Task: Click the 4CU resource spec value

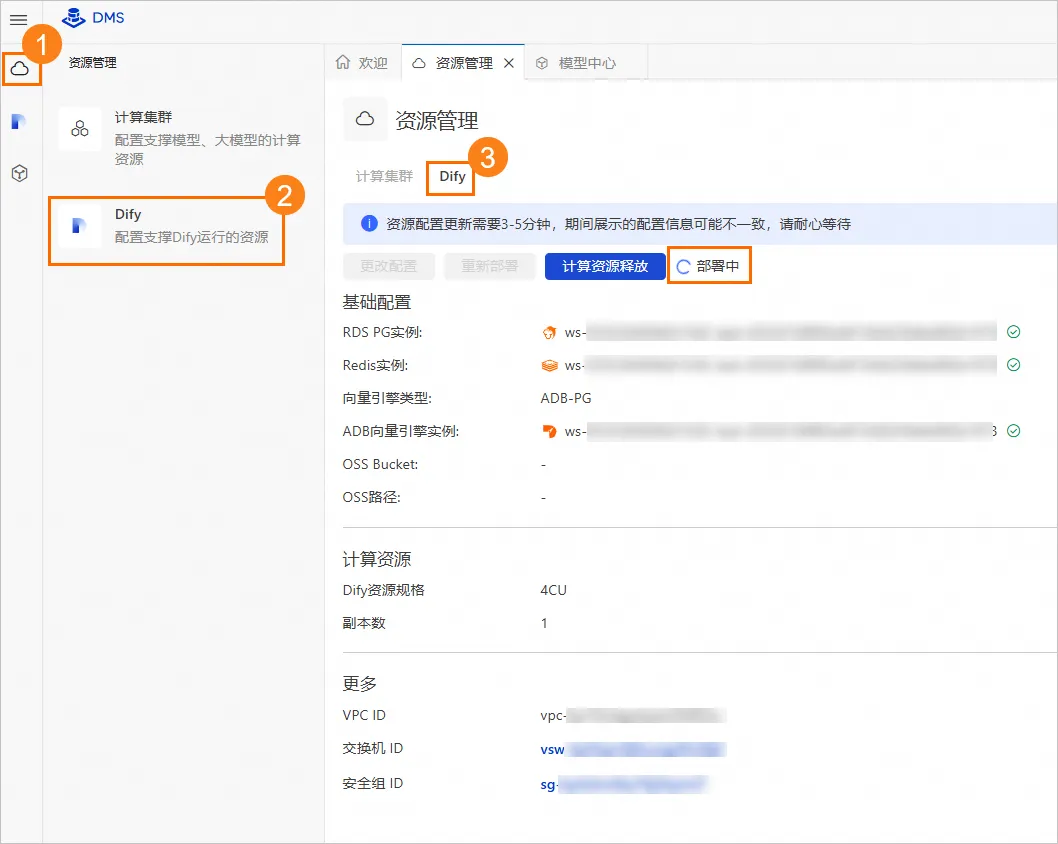Action: pos(553,590)
